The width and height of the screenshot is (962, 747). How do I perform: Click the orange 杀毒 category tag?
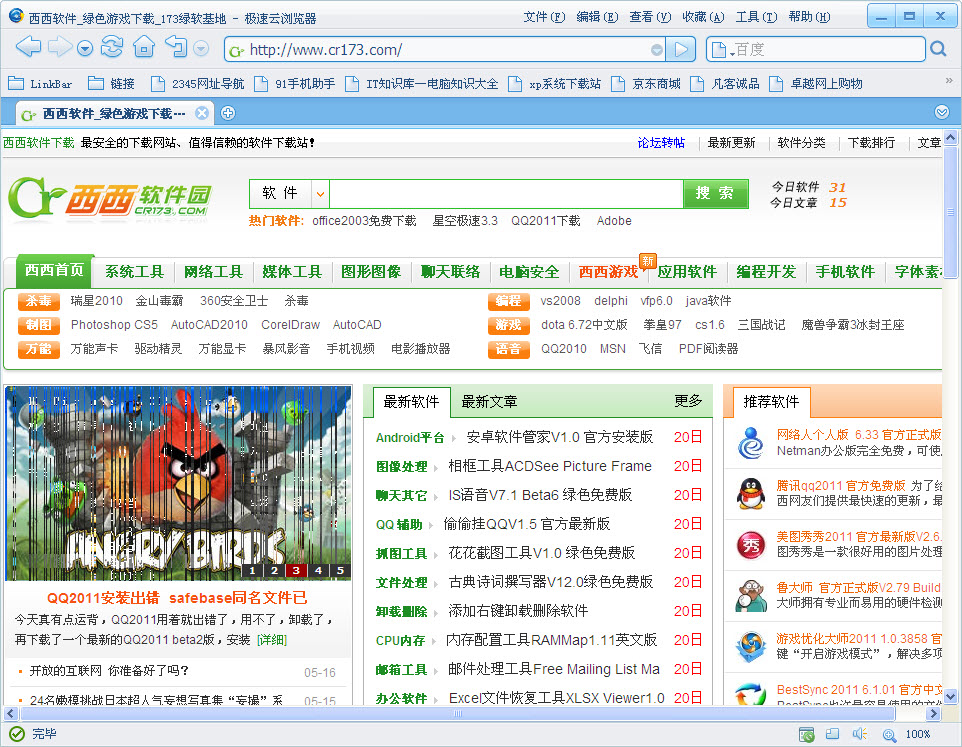tap(39, 301)
